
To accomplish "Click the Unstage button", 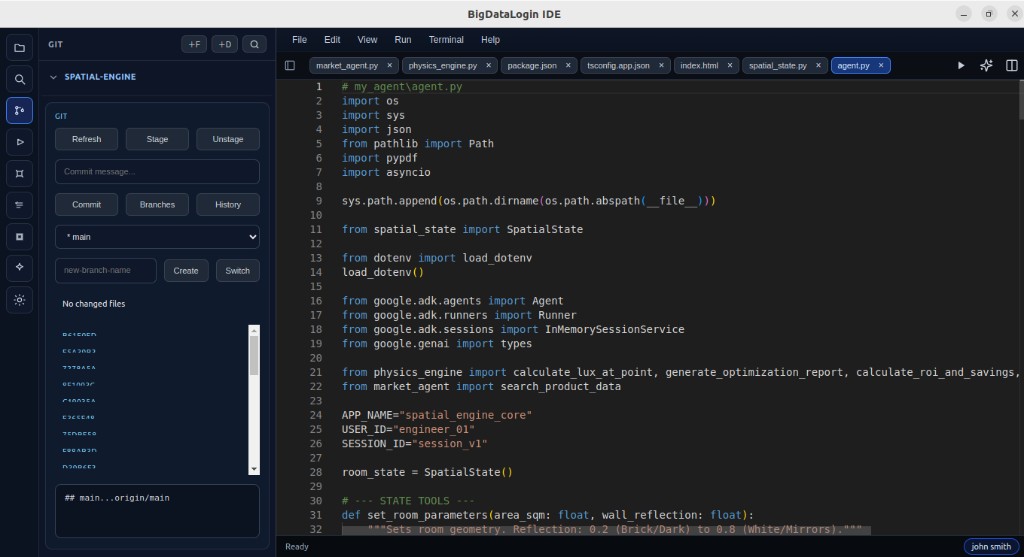I will (x=227, y=139).
